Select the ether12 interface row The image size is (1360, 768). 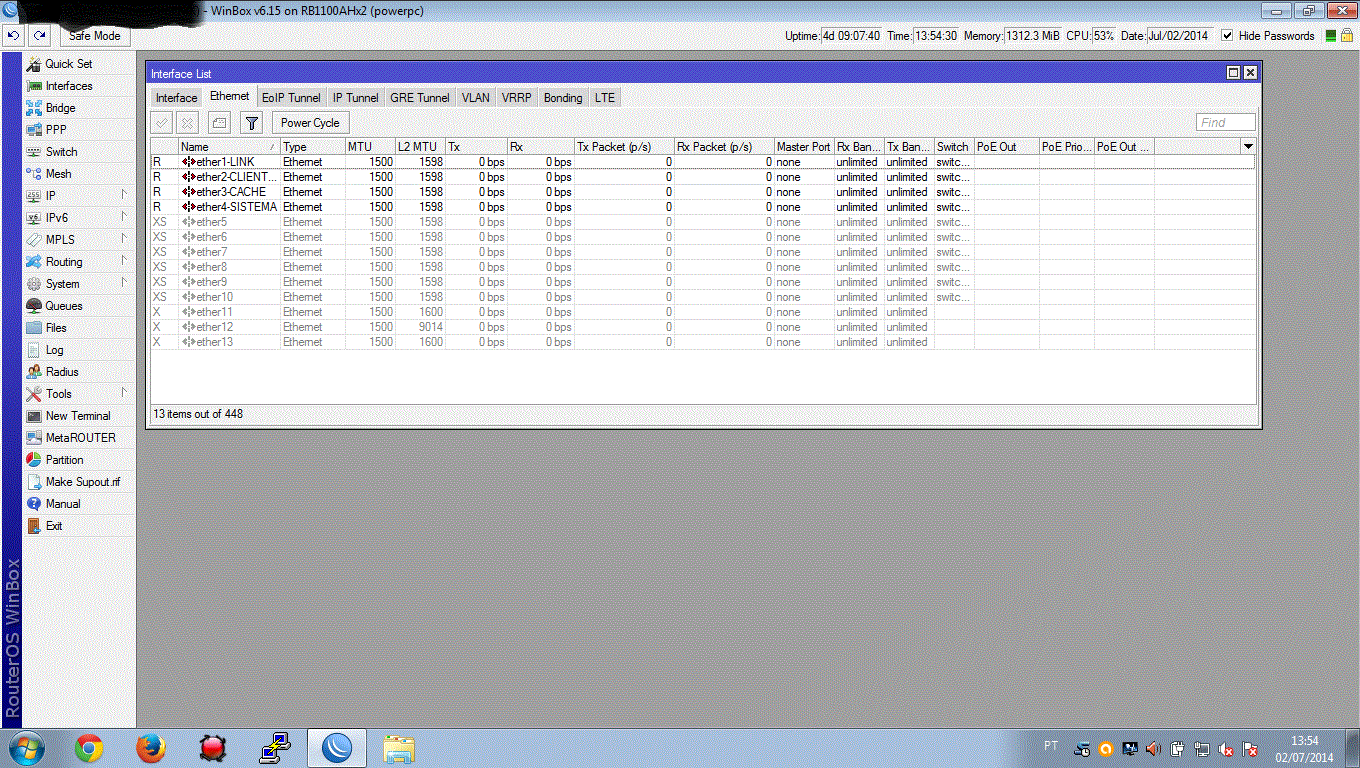point(702,327)
